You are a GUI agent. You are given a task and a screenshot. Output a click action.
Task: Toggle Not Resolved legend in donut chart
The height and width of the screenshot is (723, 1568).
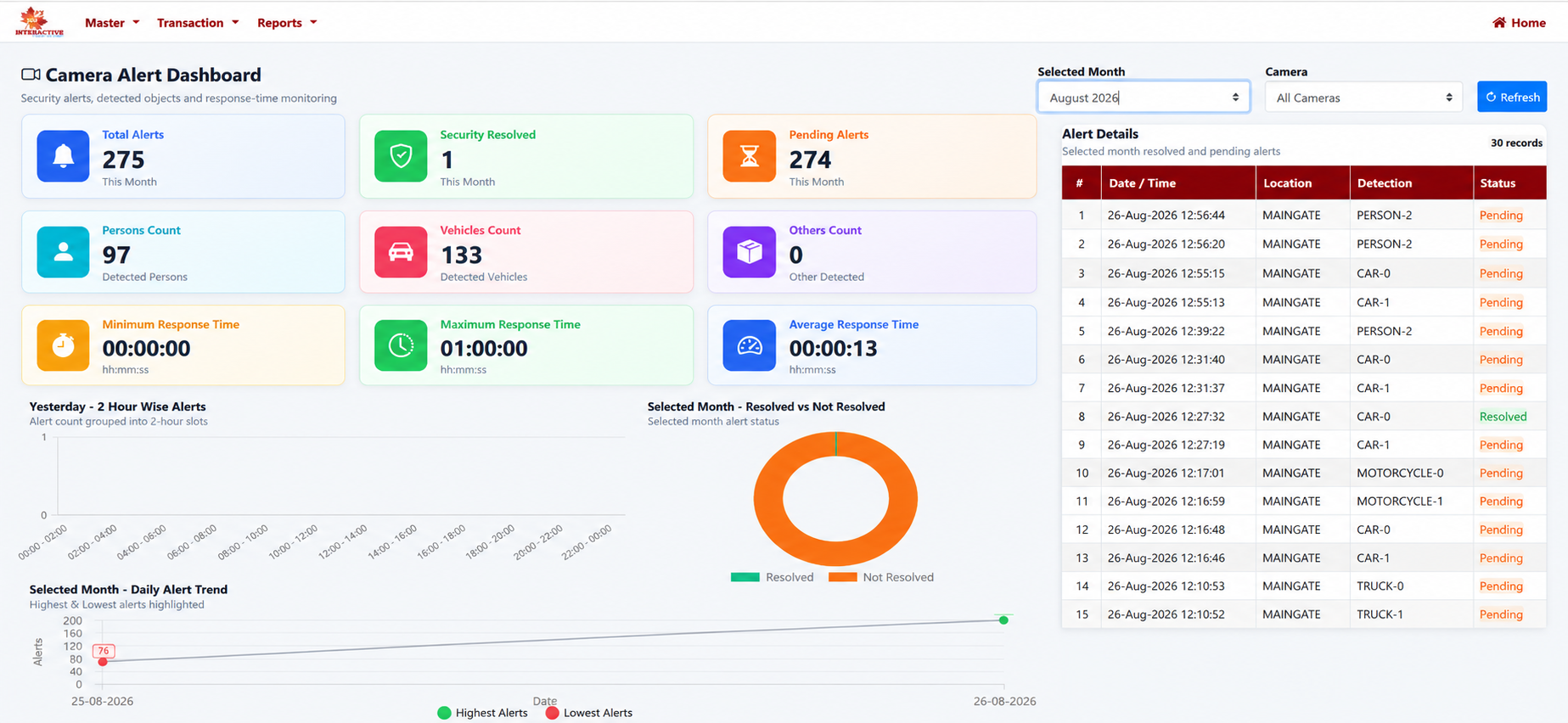tap(880, 577)
